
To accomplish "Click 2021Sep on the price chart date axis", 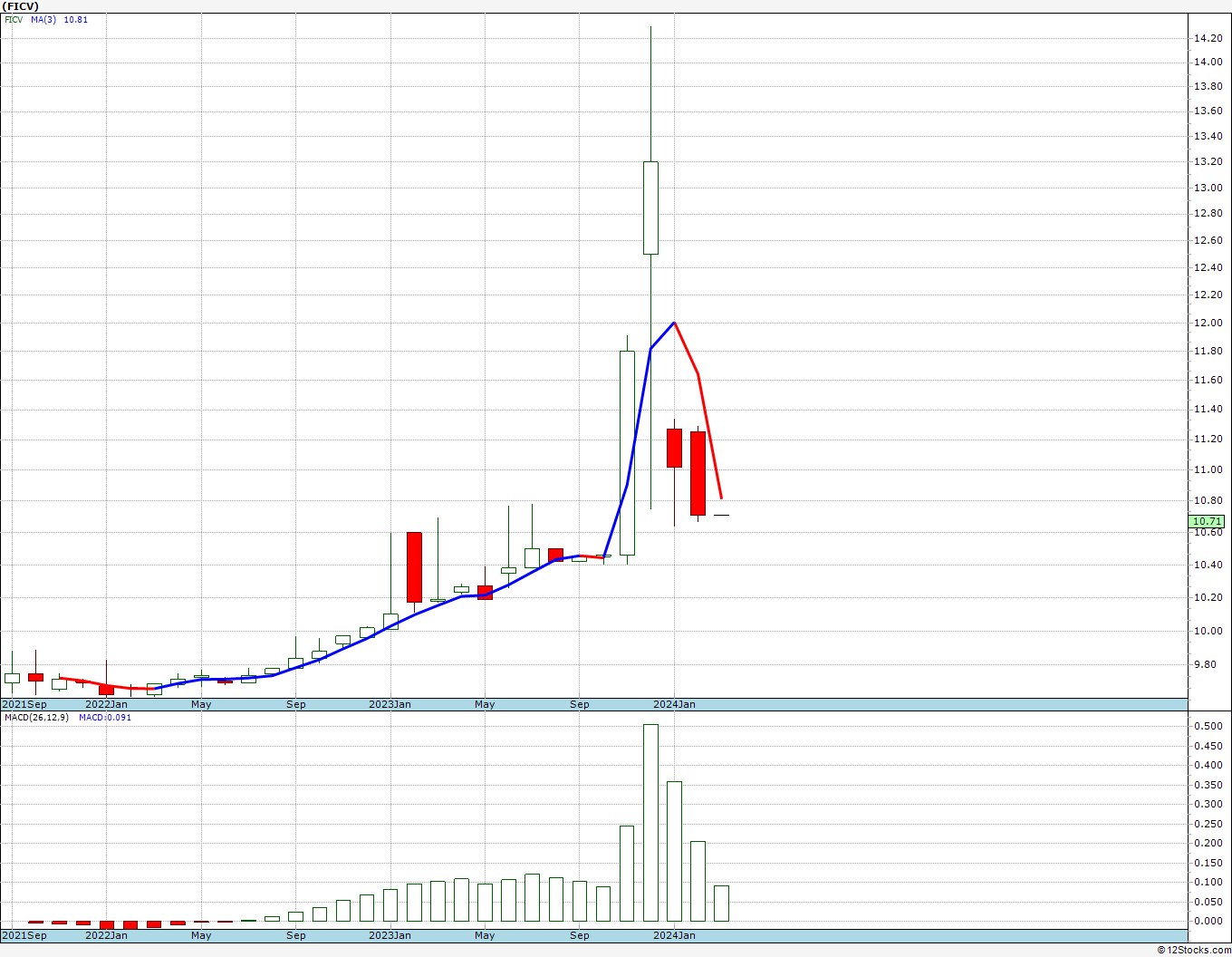I will click(x=24, y=704).
